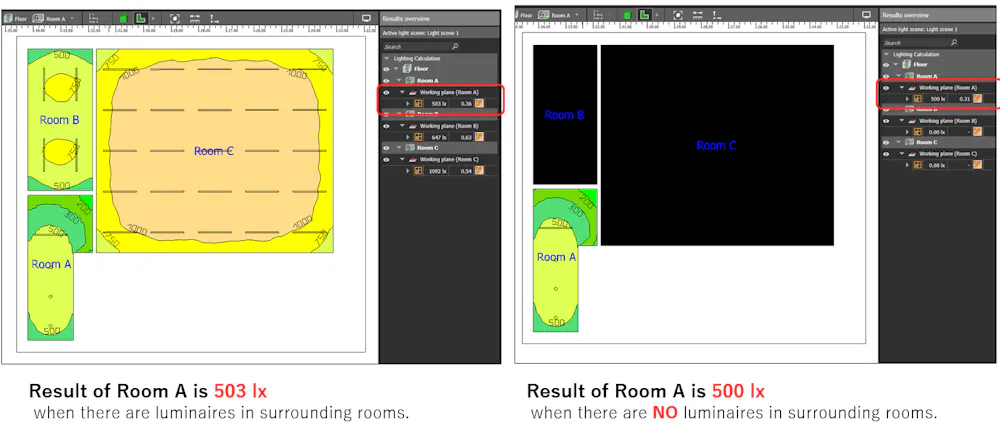Screen dimensions: 1000x440
Task: Click the monitor icon in left window toolbar
Action: click(366, 18)
